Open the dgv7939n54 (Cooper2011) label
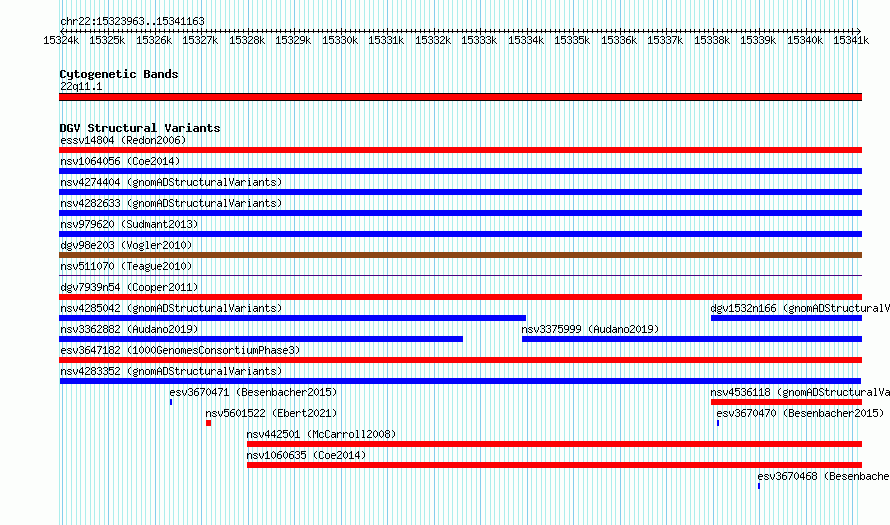 (x=129, y=287)
